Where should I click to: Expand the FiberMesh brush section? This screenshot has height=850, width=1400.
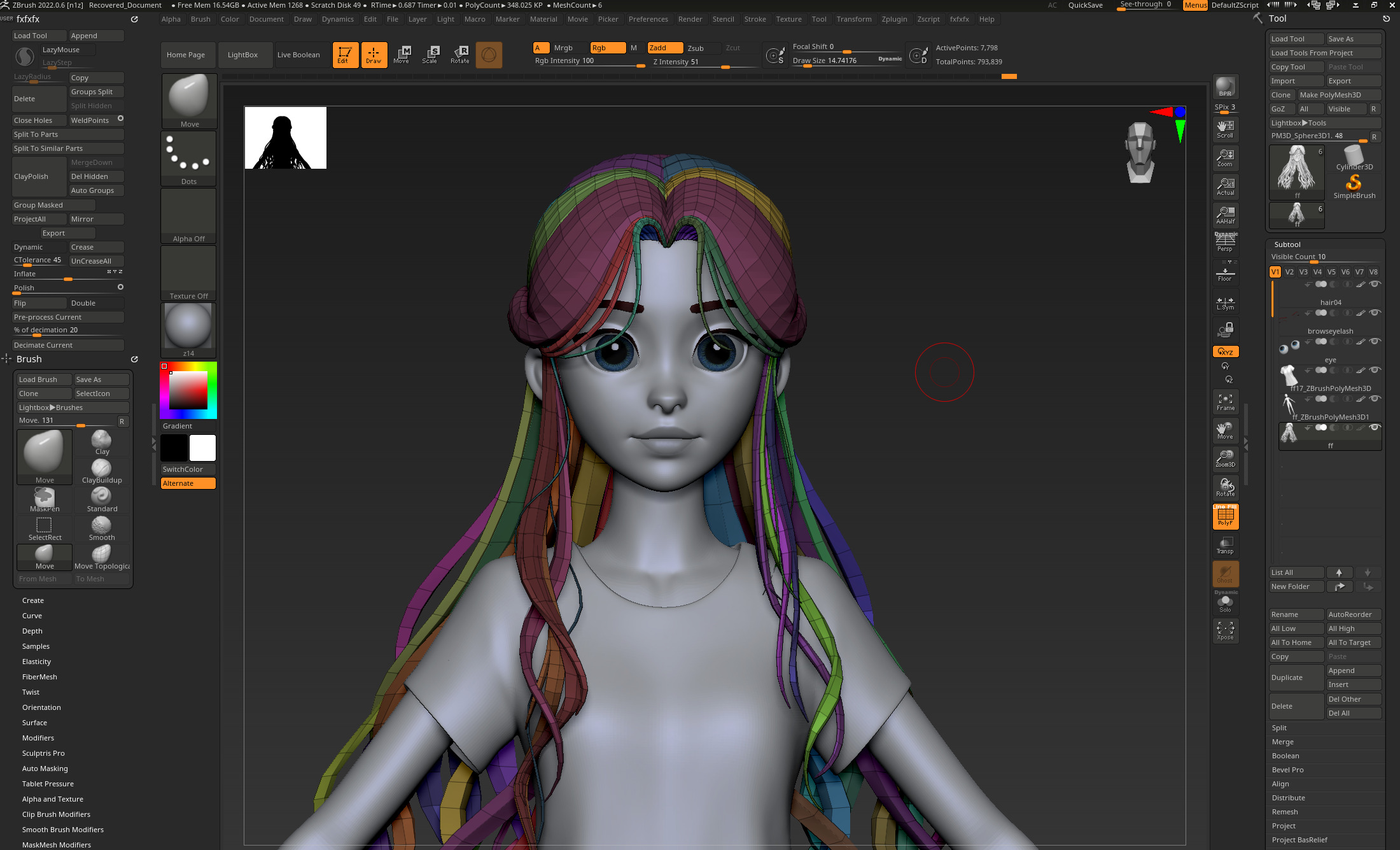(x=39, y=677)
